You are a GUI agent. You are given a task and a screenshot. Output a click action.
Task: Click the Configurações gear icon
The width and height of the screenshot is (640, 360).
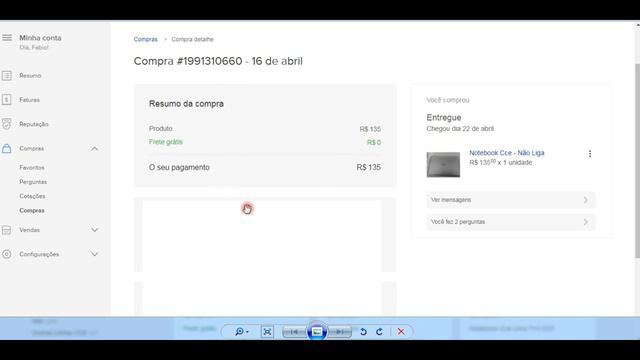click(x=7, y=254)
